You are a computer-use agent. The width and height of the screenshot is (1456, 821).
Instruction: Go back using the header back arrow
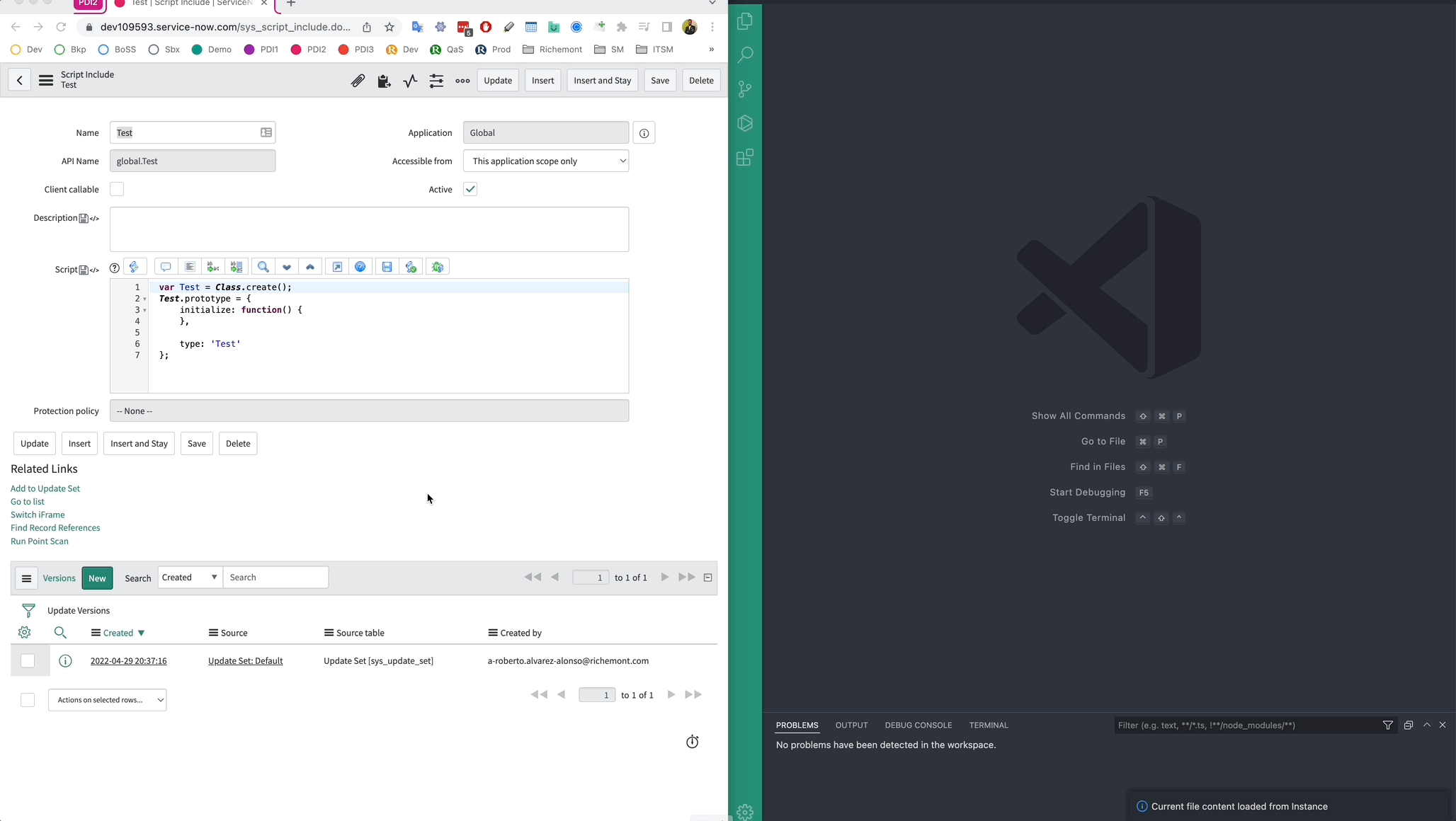20,81
